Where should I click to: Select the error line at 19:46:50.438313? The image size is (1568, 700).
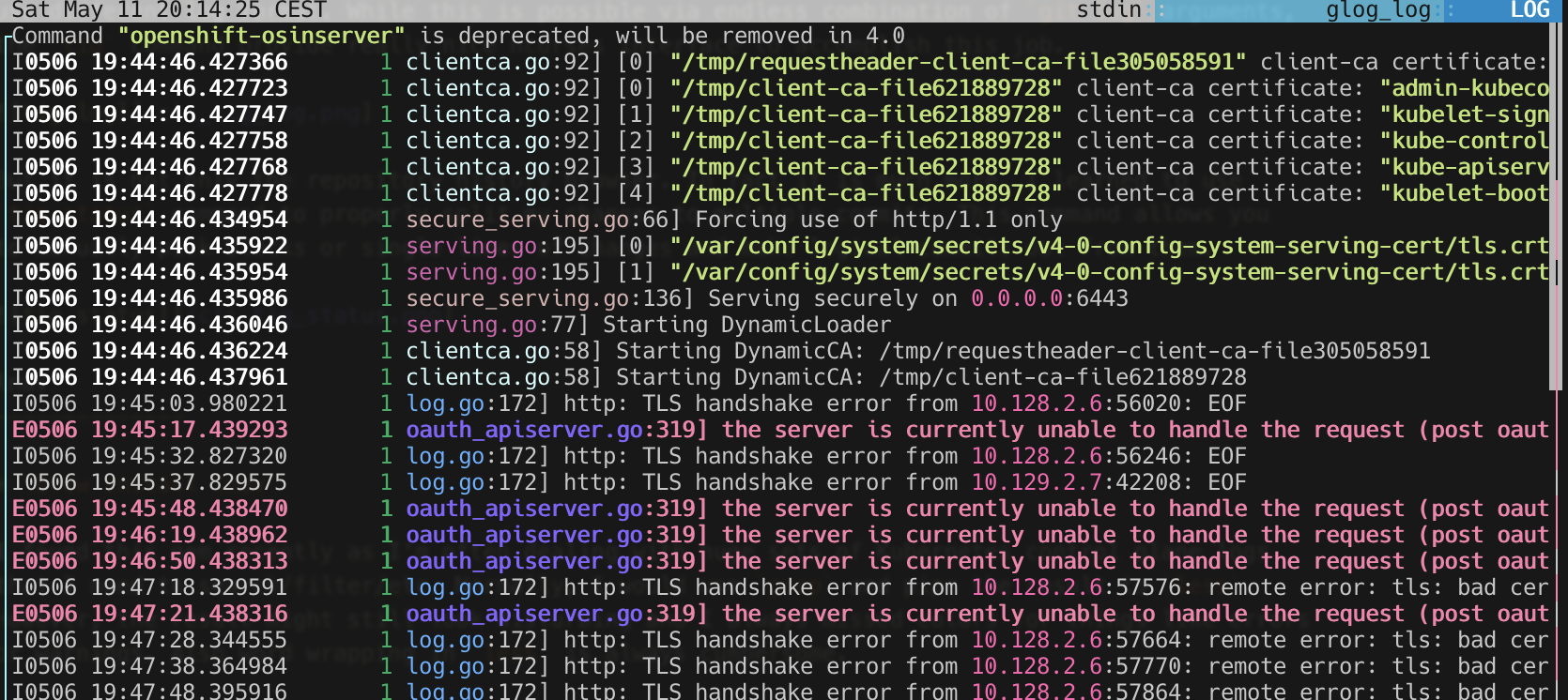point(779,561)
